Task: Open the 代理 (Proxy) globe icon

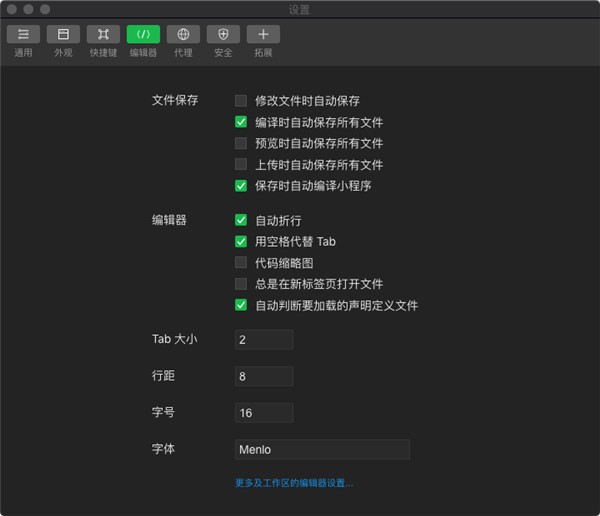Action: (183, 34)
